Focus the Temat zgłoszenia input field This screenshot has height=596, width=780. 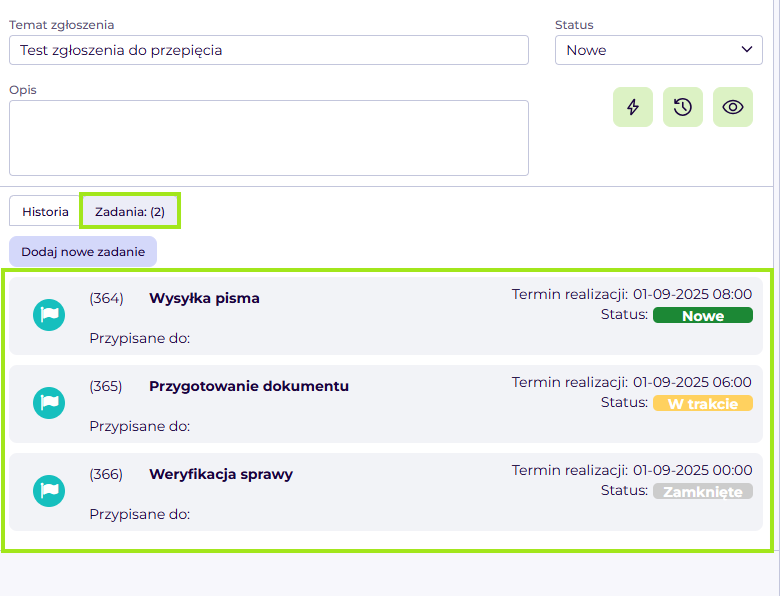(269, 50)
